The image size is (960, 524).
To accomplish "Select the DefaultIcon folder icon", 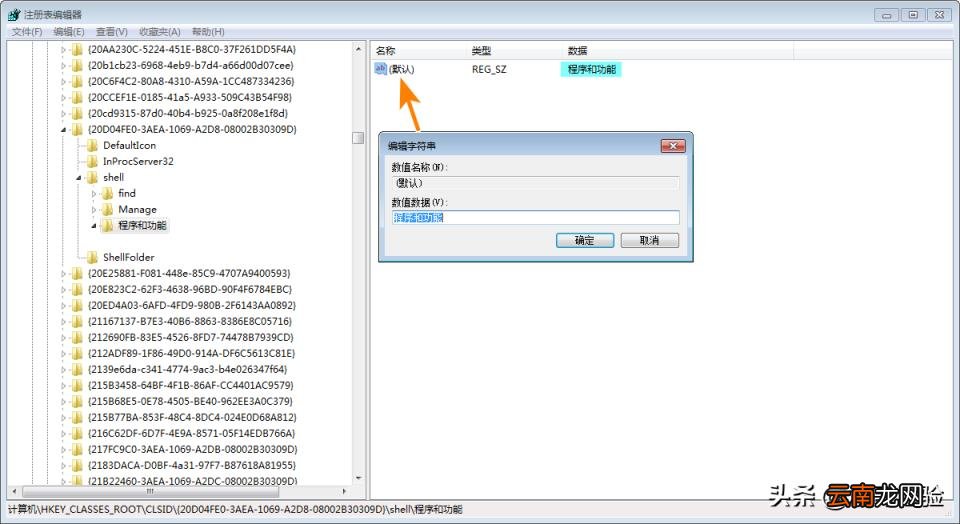I will pos(92,146).
